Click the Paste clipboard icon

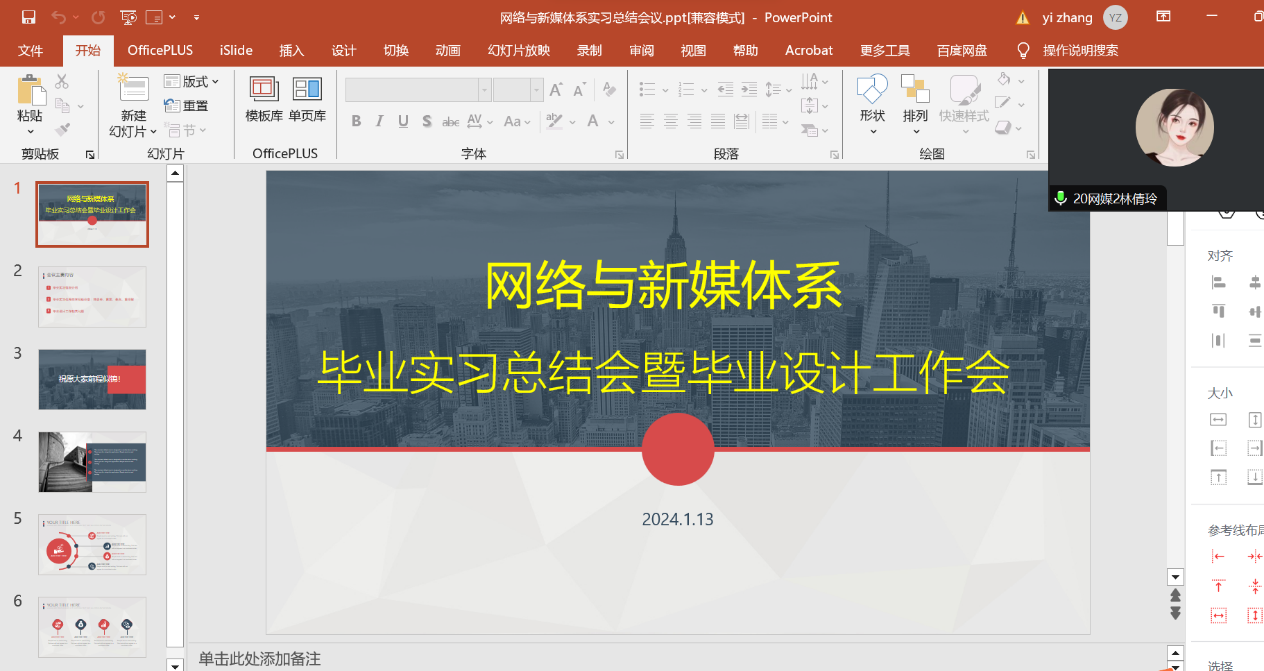31,91
